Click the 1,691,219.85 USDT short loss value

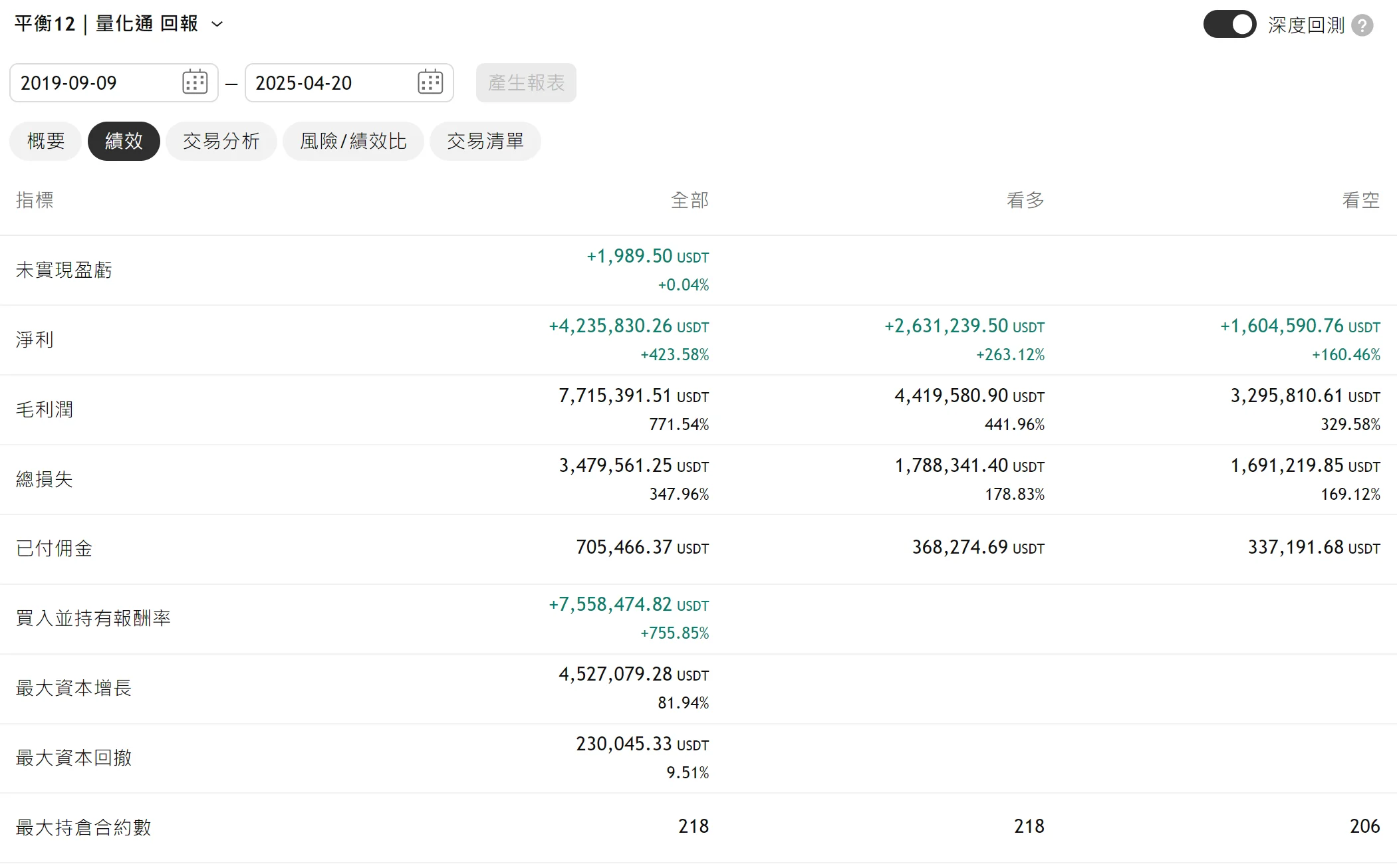[x=1305, y=466]
